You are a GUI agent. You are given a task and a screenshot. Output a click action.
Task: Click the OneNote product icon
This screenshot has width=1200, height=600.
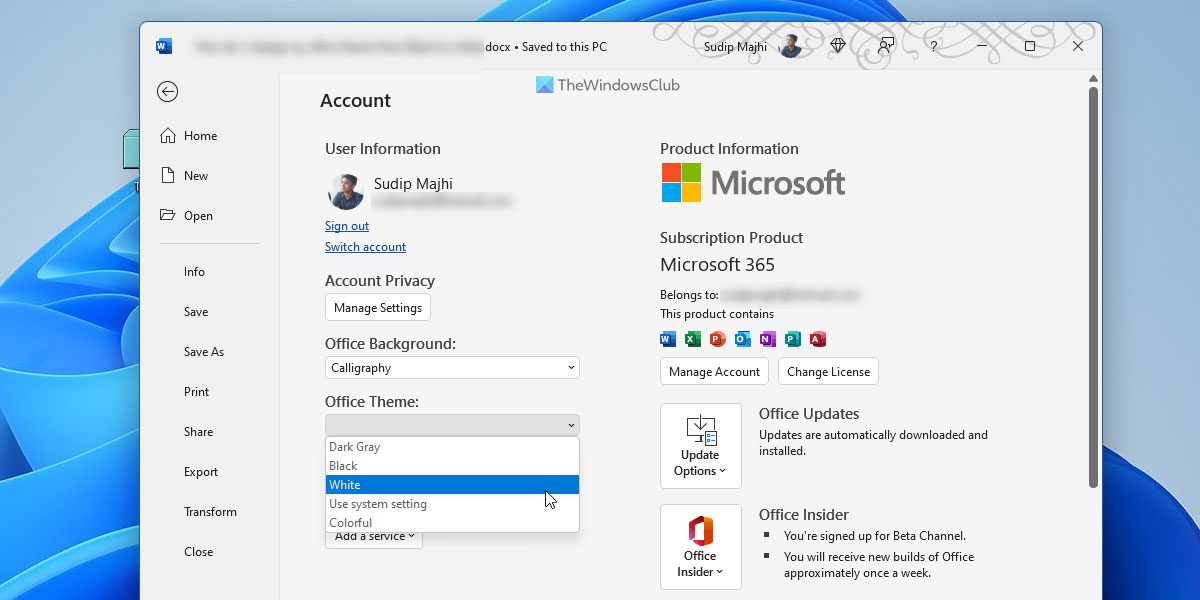(x=768, y=339)
